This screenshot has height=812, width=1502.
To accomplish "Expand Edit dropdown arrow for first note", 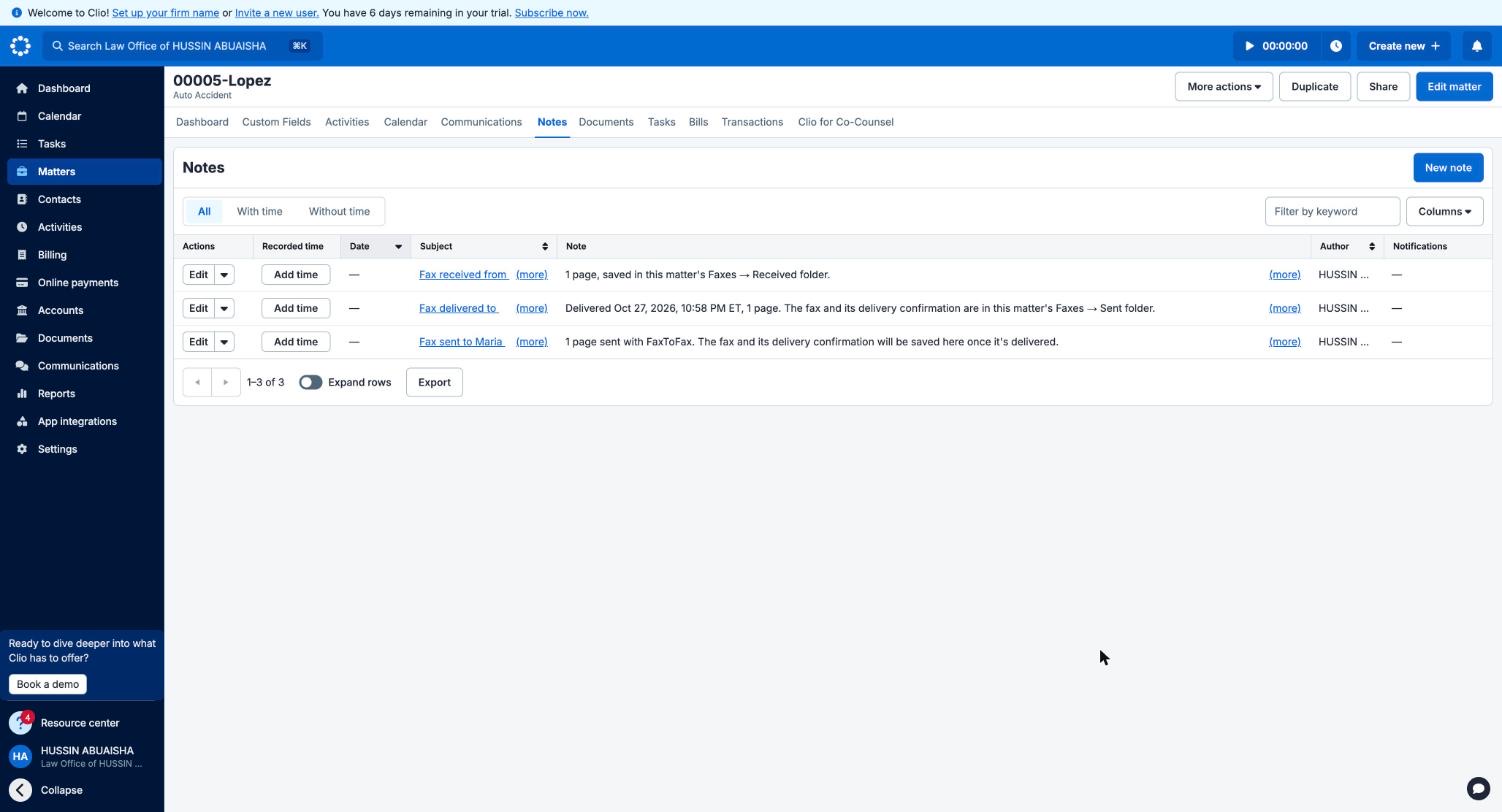I will point(224,275).
